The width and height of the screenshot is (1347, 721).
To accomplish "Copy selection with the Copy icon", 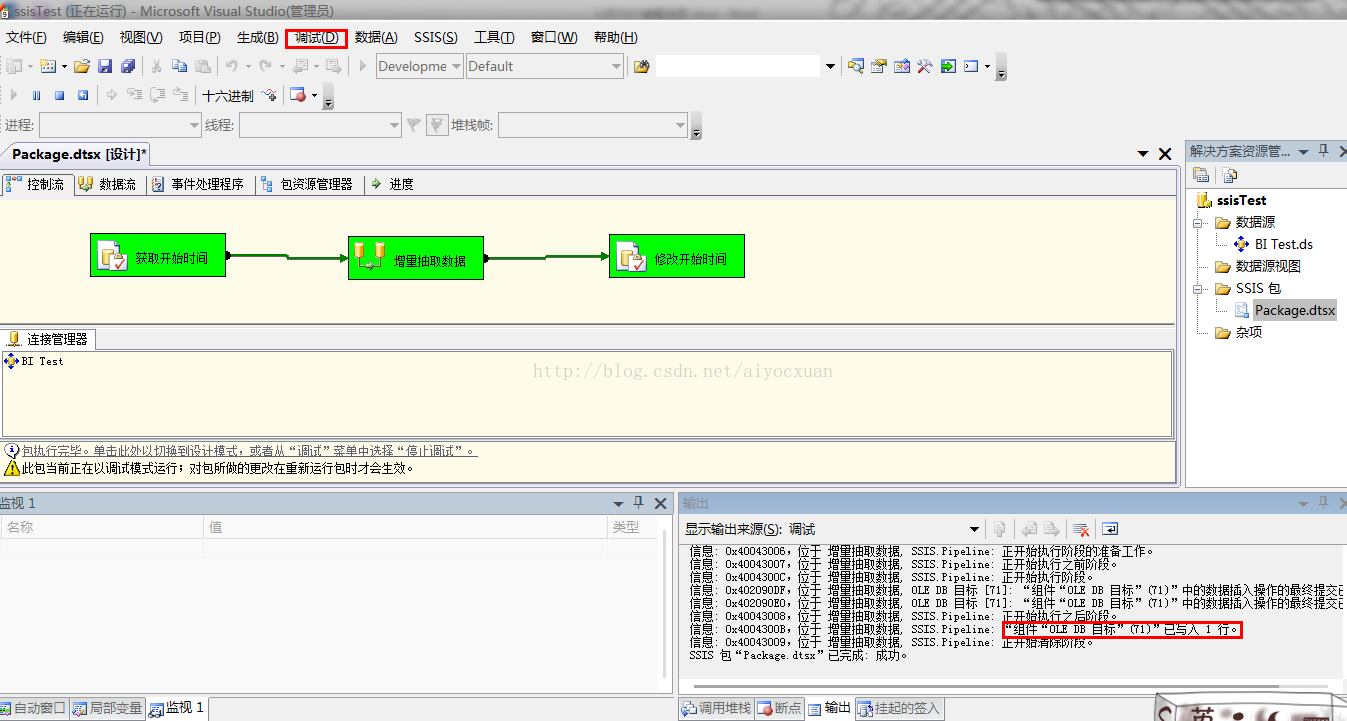I will (179, 67).
